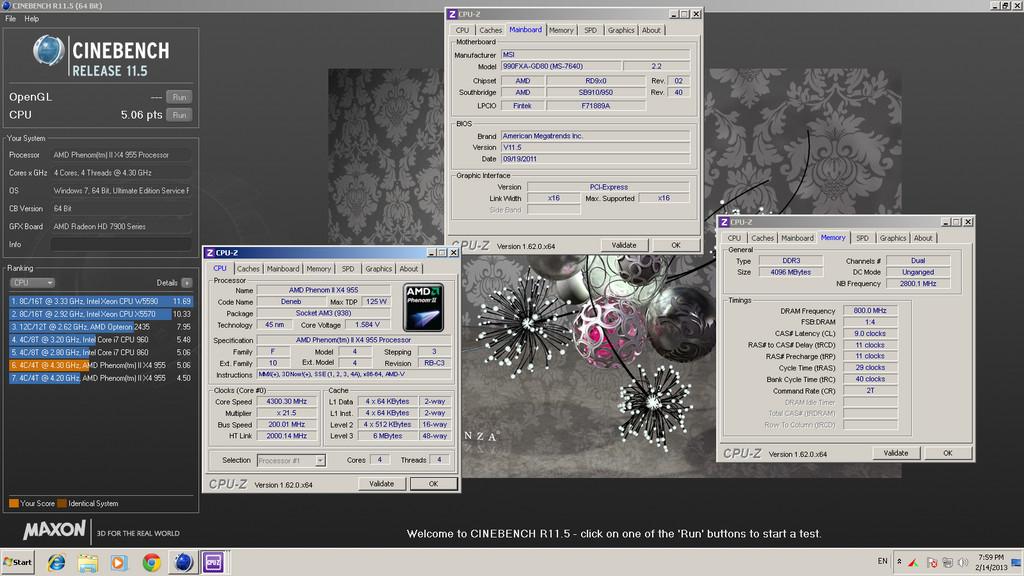Open the Help menu in Cinebench
The image size is (1024, 576).
(x=31, y=19)
